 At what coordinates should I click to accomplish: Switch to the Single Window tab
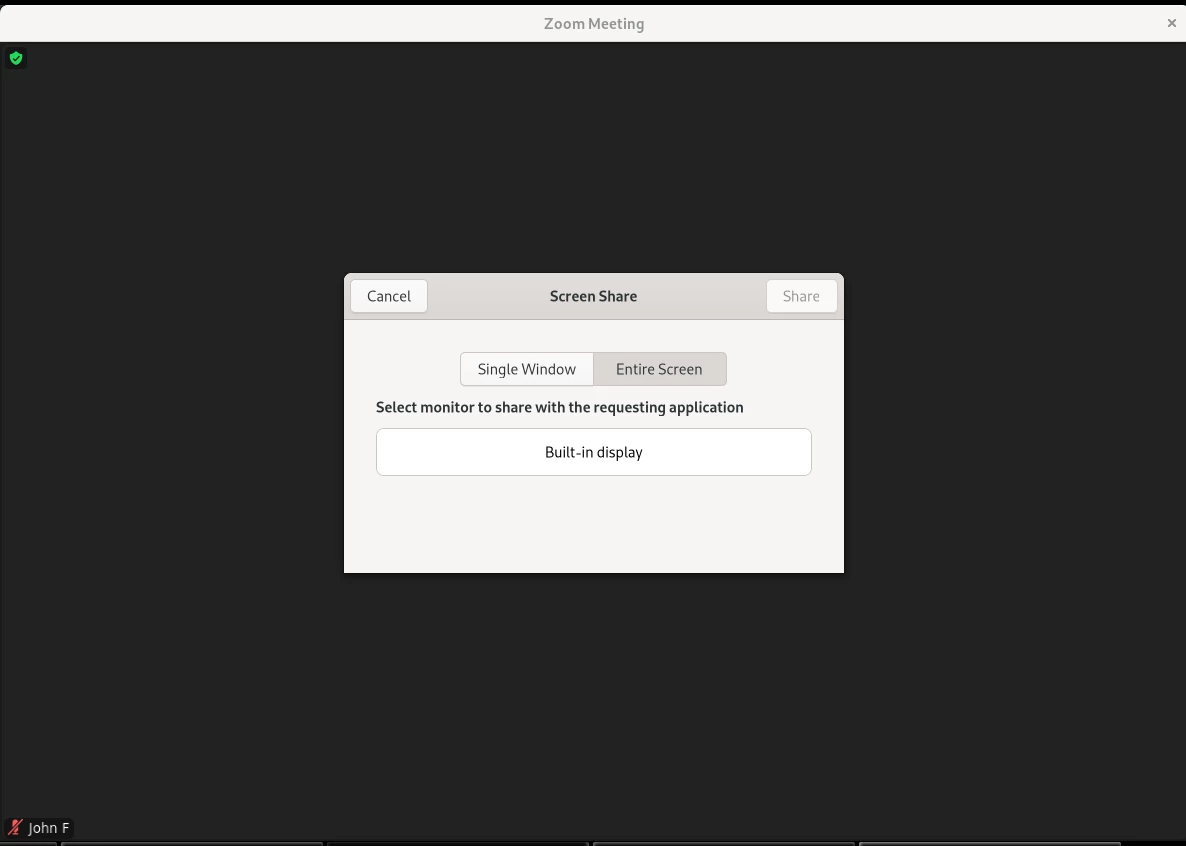pyautogui.click(x=526, y=369)
